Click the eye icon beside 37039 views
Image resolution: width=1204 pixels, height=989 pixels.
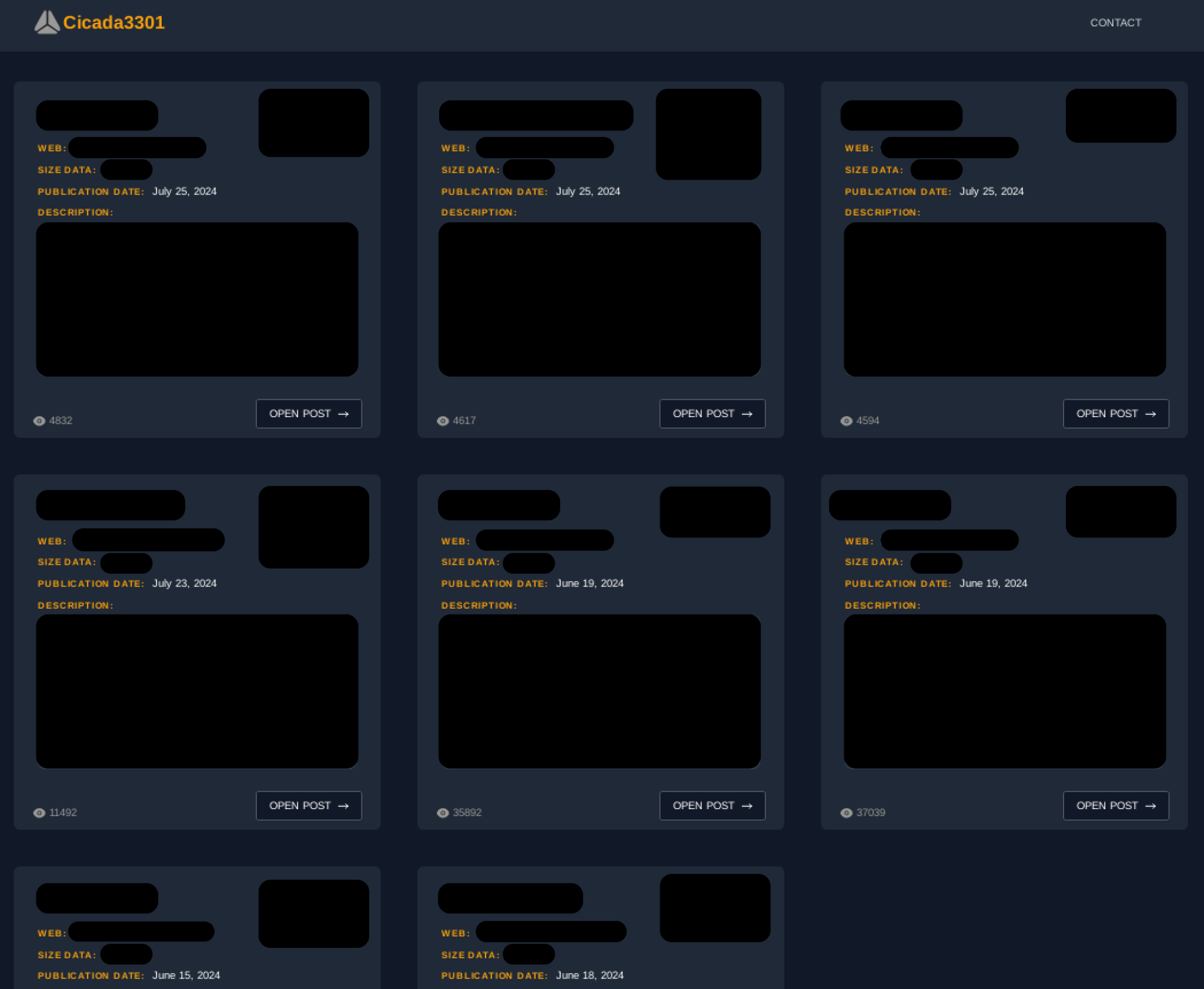tap(846, 813)
